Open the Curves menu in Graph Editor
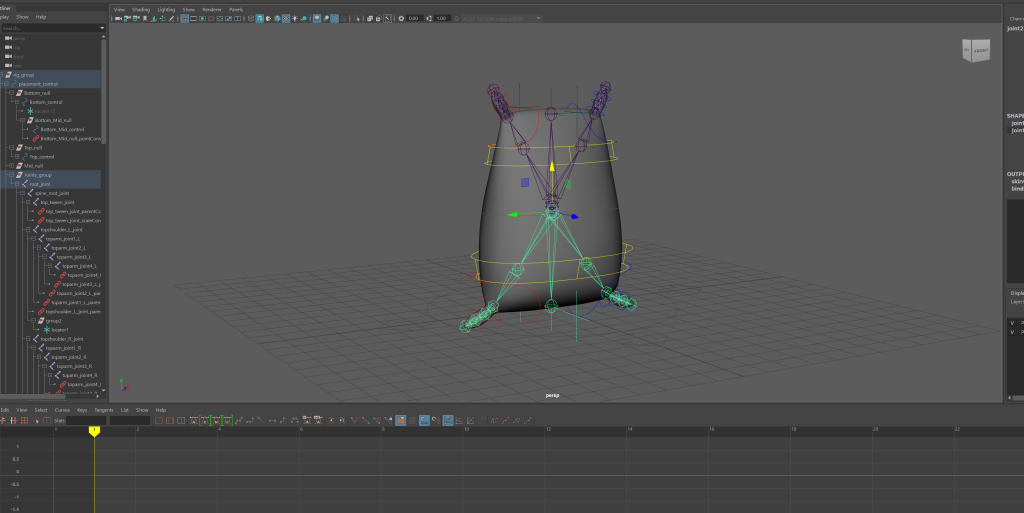 click(62, 410)
